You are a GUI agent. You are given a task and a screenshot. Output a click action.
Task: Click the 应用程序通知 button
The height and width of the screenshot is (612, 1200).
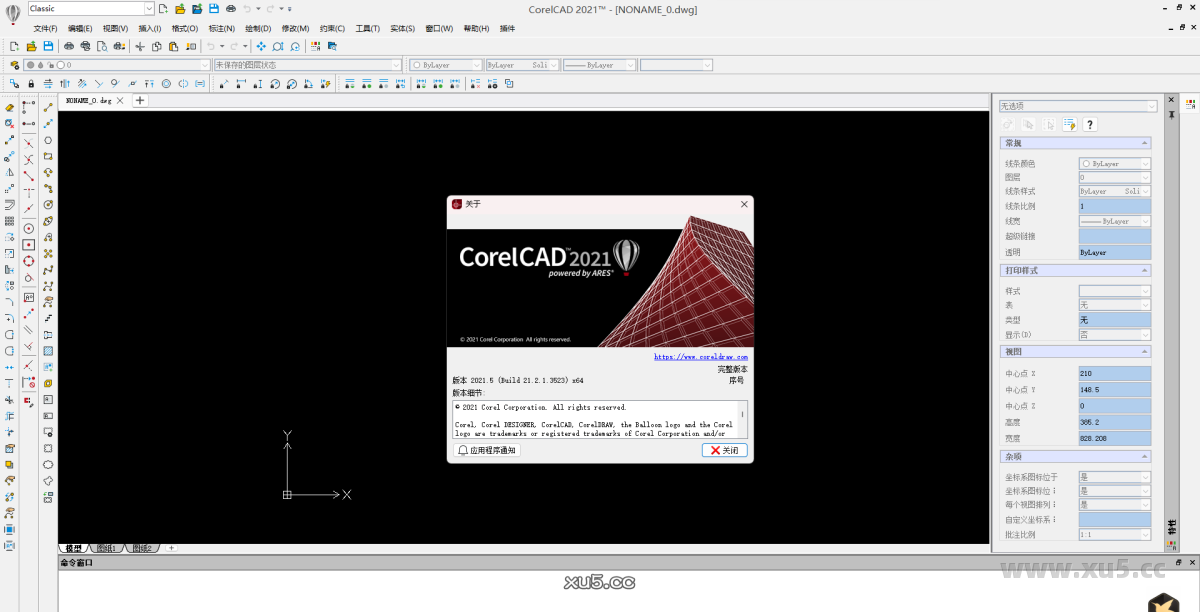click(487, 450)
